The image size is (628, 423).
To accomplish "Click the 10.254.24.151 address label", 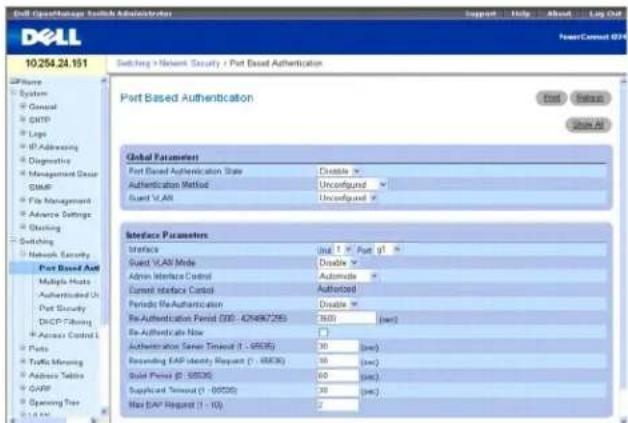I will click(56, 63).
